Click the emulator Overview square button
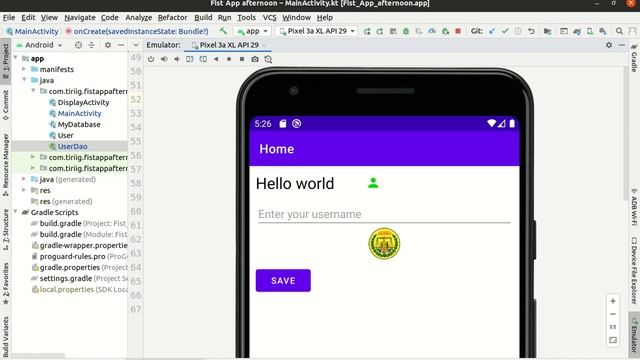The image size is (640, 360). click(242, 59)
